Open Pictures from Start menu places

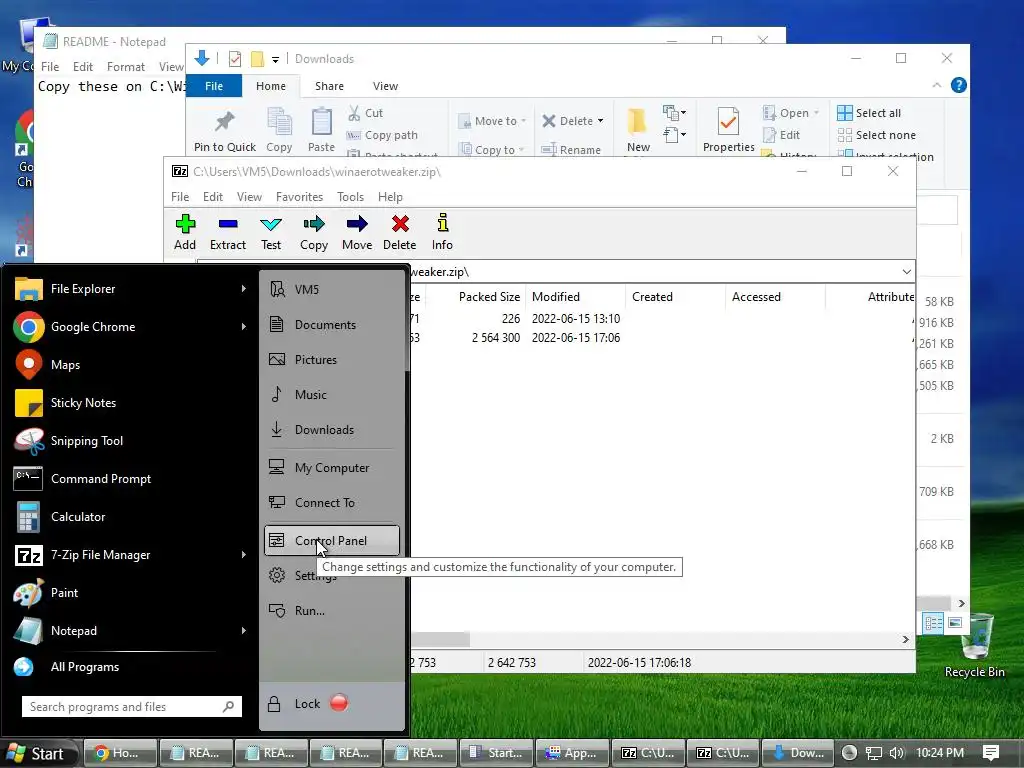[332, 359]
